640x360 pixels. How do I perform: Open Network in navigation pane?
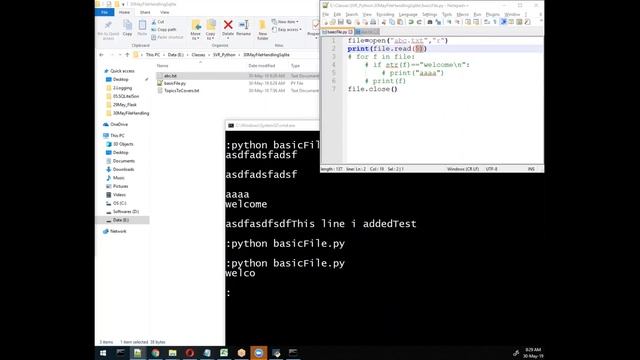click(118, 231)
